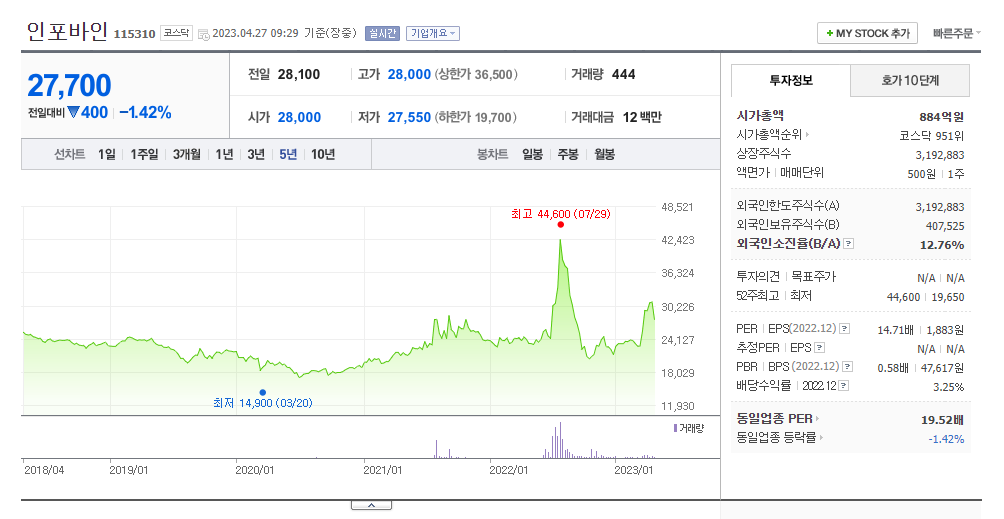Expand the 빠른주문 dropdown
The height and width of the screenshot is (519, 1004).
click(x=957, y=33)
